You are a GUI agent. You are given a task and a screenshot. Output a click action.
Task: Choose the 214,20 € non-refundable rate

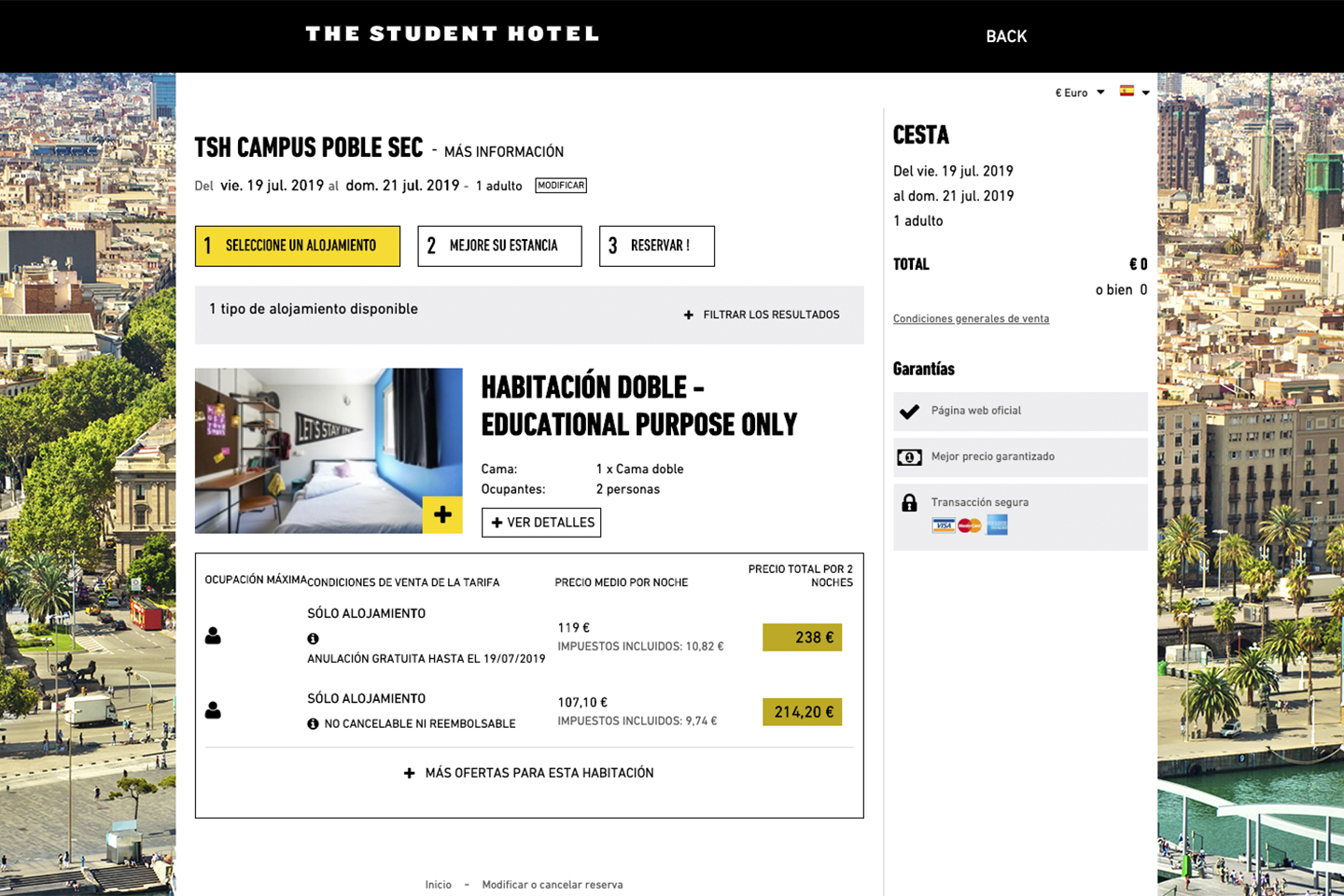802,712
